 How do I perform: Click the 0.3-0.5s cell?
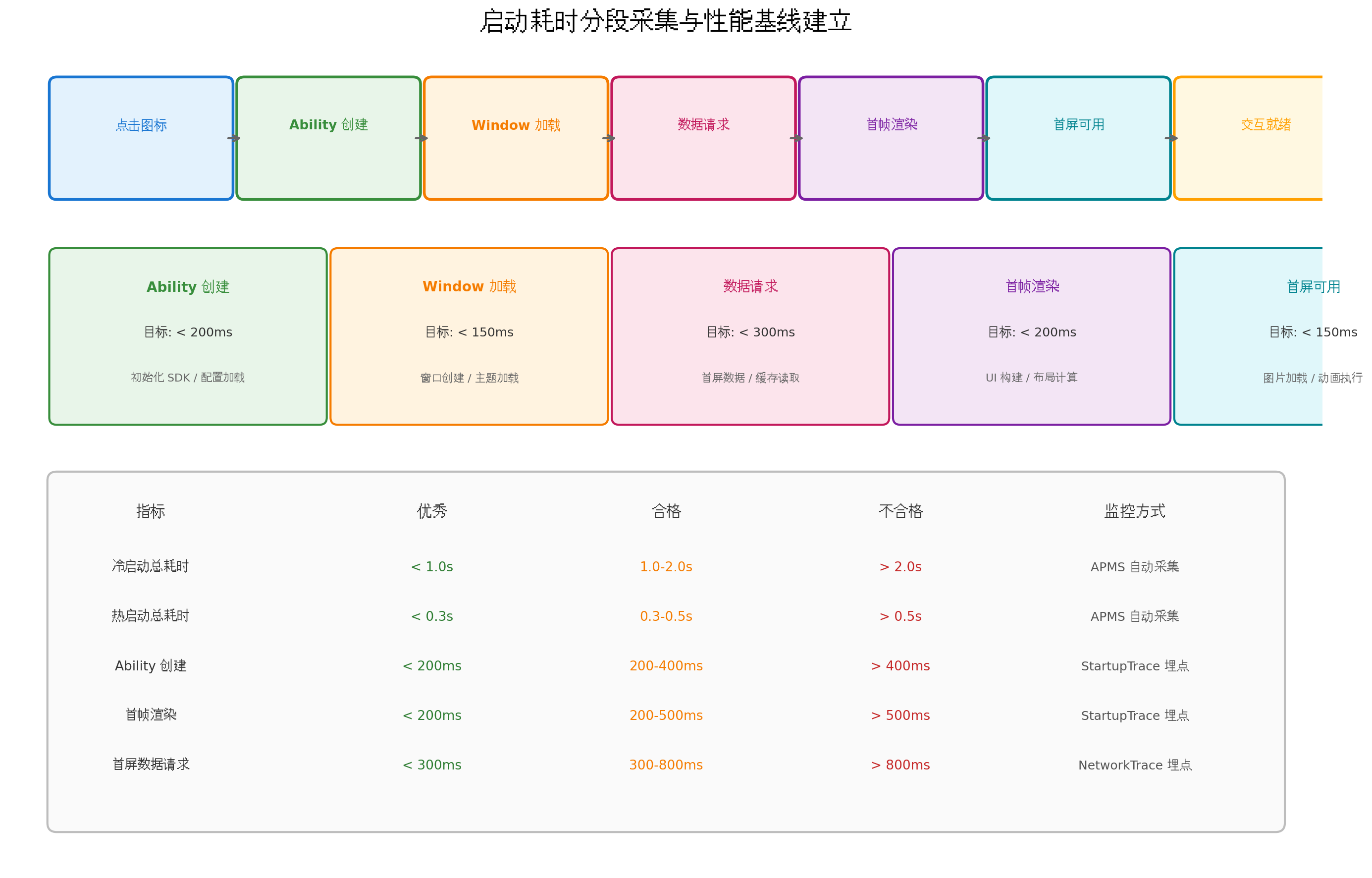[x=666, y=616]
